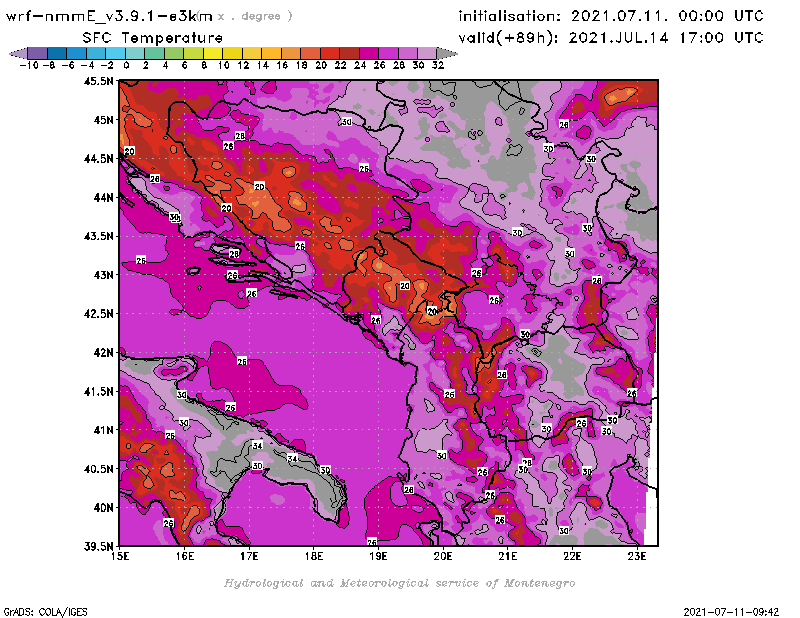
Task: Click the 42.5N latitude axis label
Action: tap(99, 314)
